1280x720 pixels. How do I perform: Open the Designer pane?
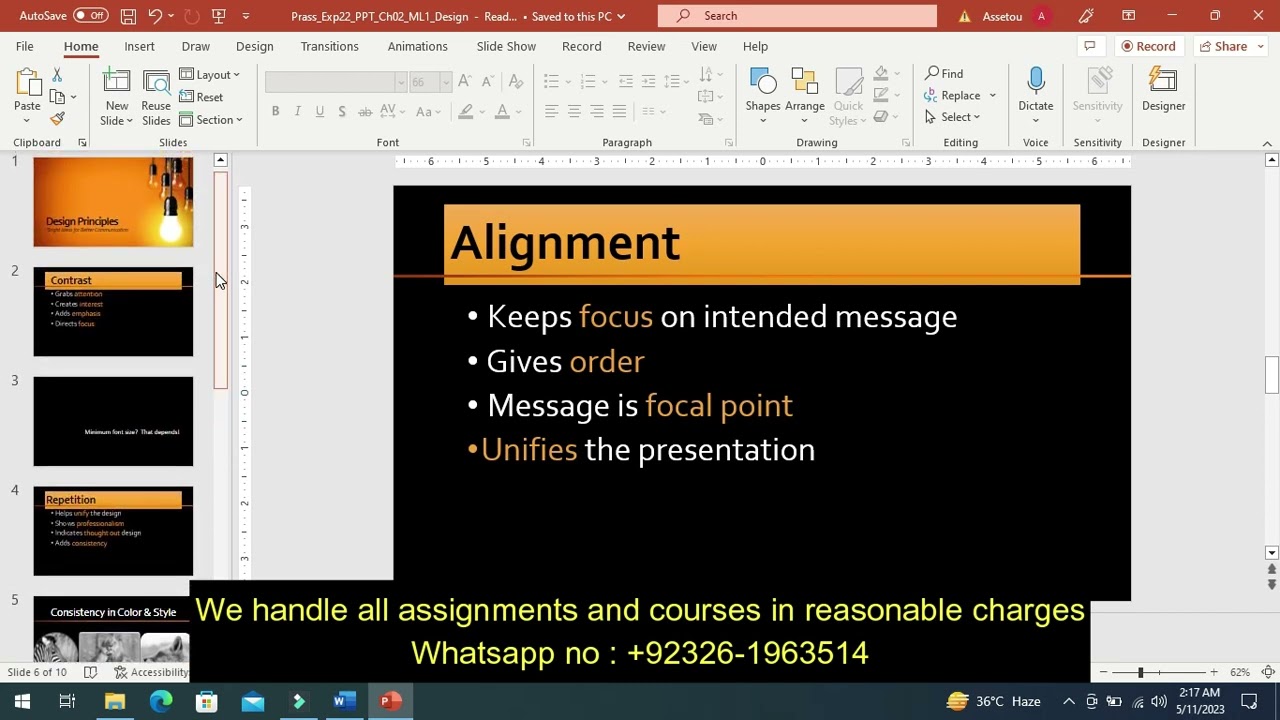tap(1163, 90)
